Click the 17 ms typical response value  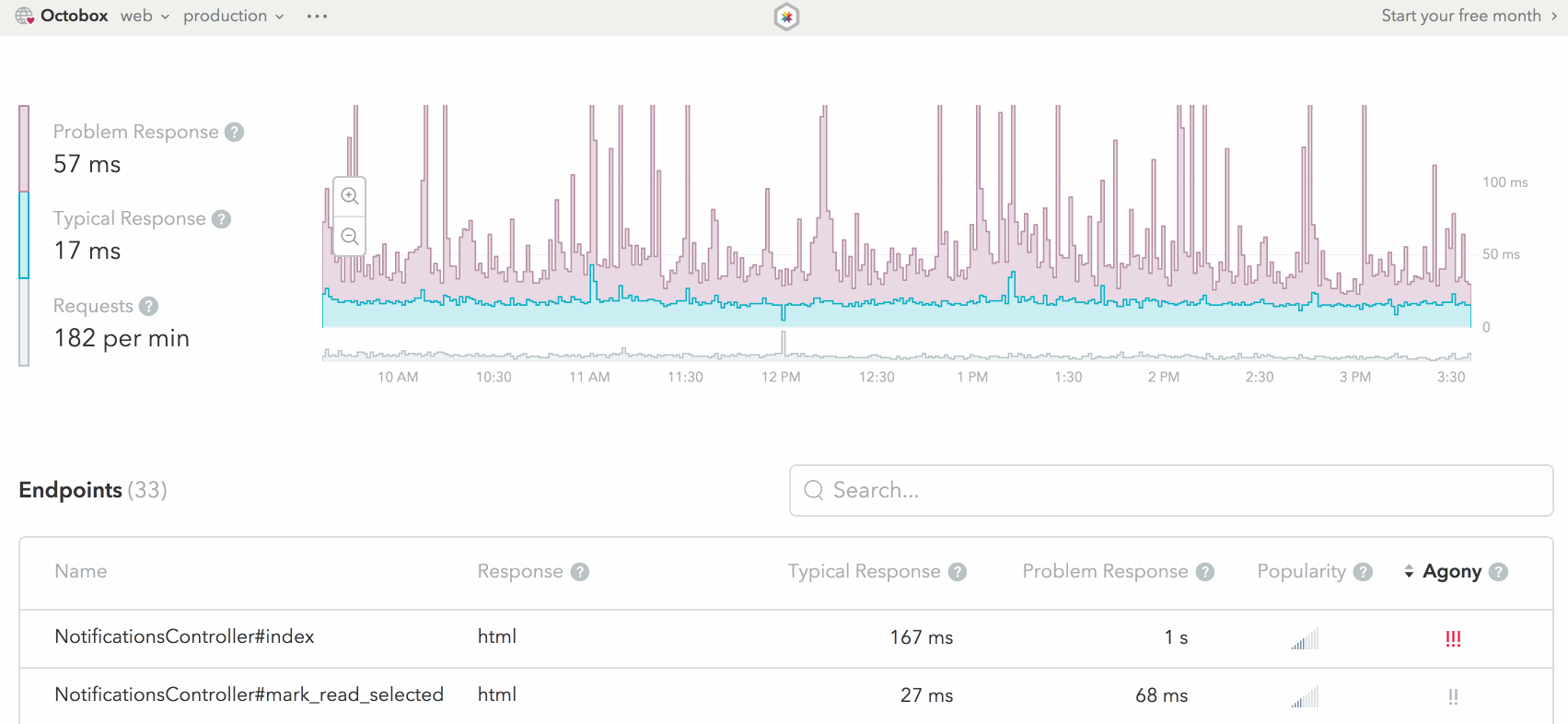87,251
